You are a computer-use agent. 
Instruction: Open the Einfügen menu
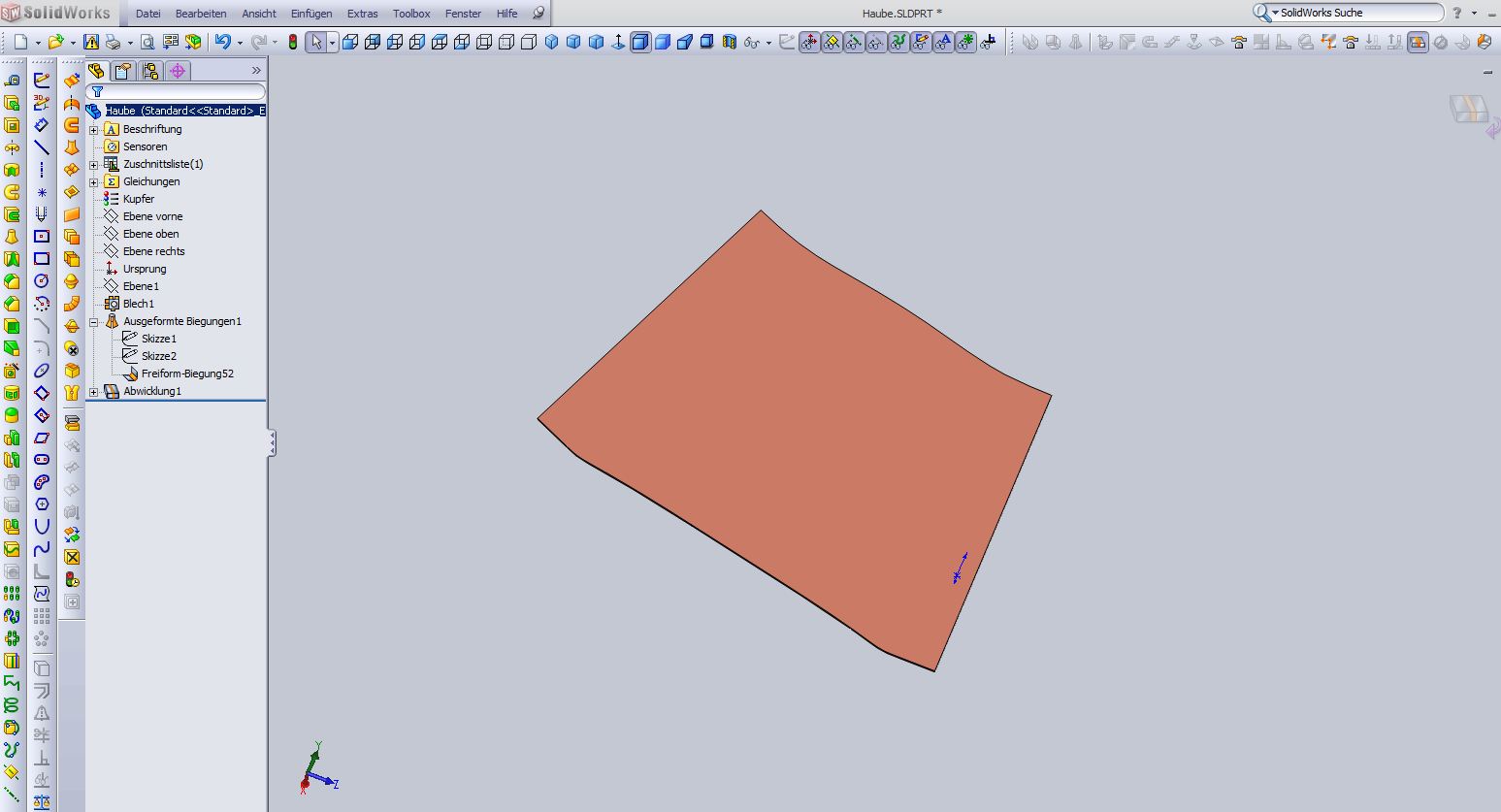coord(311,14)
